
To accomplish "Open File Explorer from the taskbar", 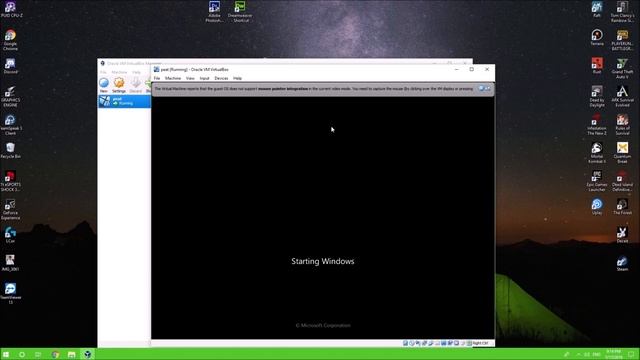I will pos(71,354).
